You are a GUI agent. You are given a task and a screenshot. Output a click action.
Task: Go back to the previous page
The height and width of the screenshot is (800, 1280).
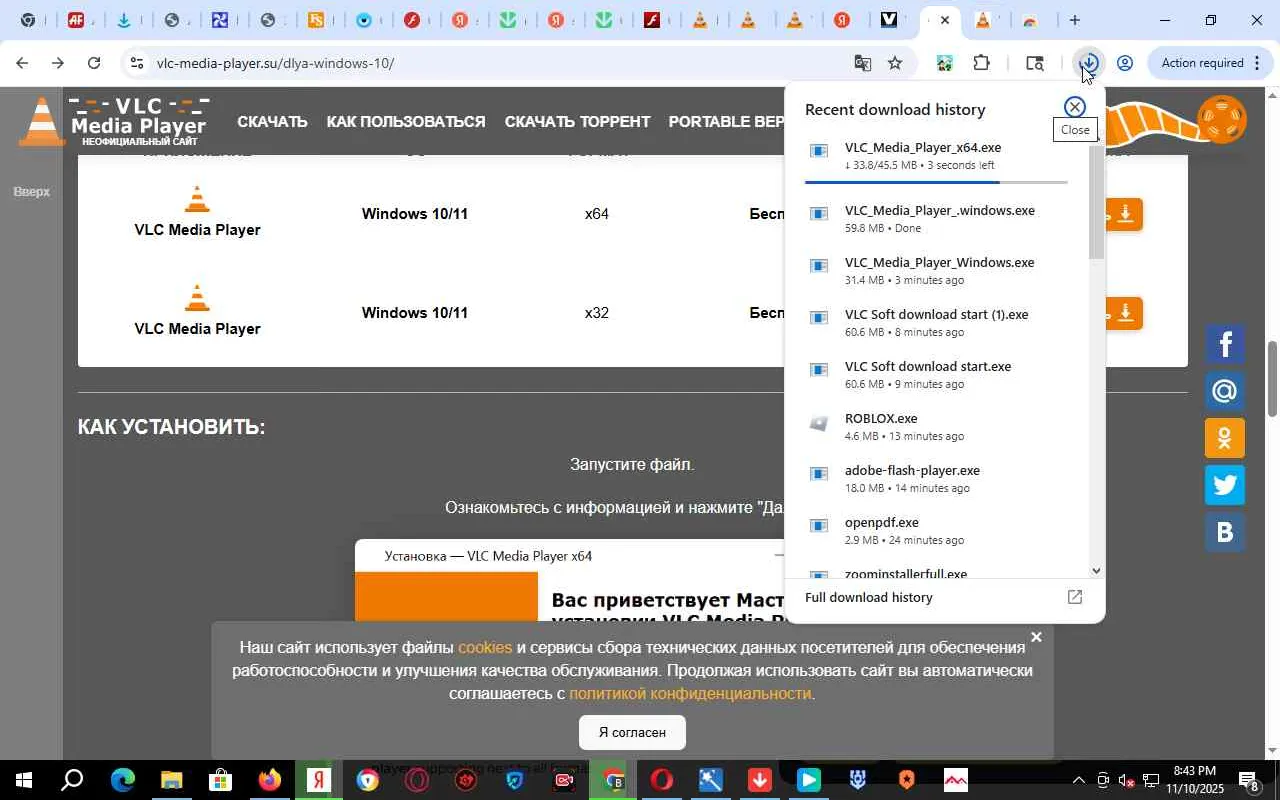[x=21, y=63]
